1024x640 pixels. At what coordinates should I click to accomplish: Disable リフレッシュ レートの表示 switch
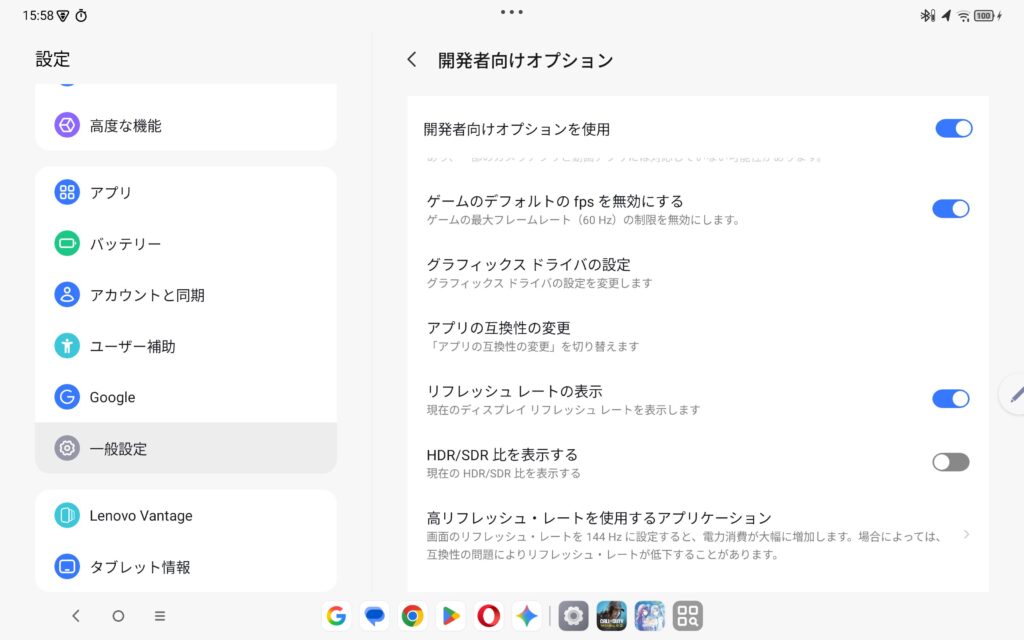point(951,398)
